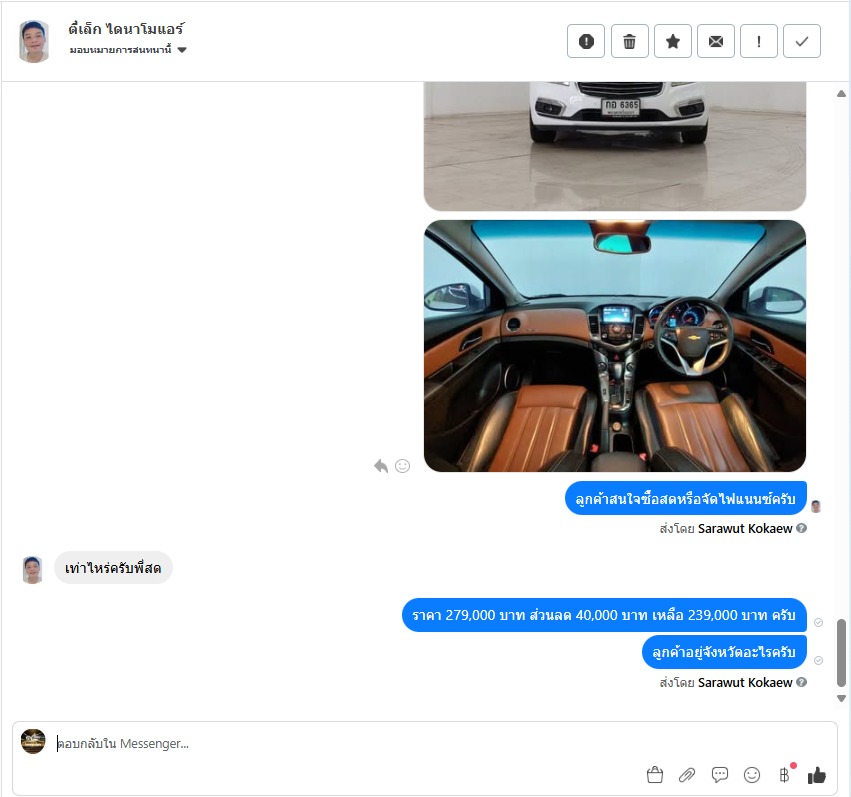Attach a file with paperclip icon

pyautogui.click(x=687, y=775)
